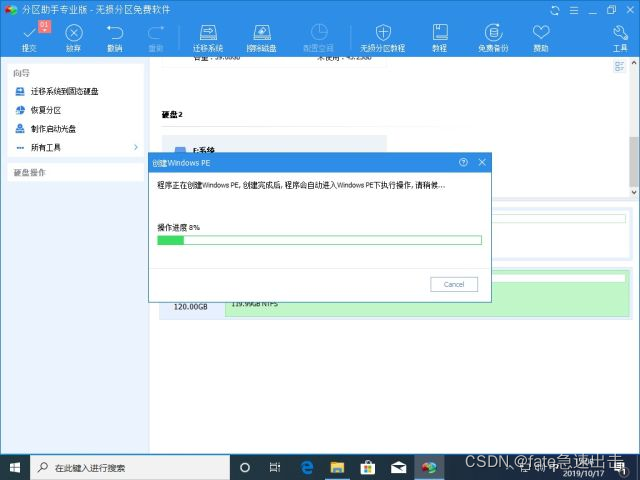
Task: Click the 撤销 (Undo) toolbar icon
Action: click(115, 38)
